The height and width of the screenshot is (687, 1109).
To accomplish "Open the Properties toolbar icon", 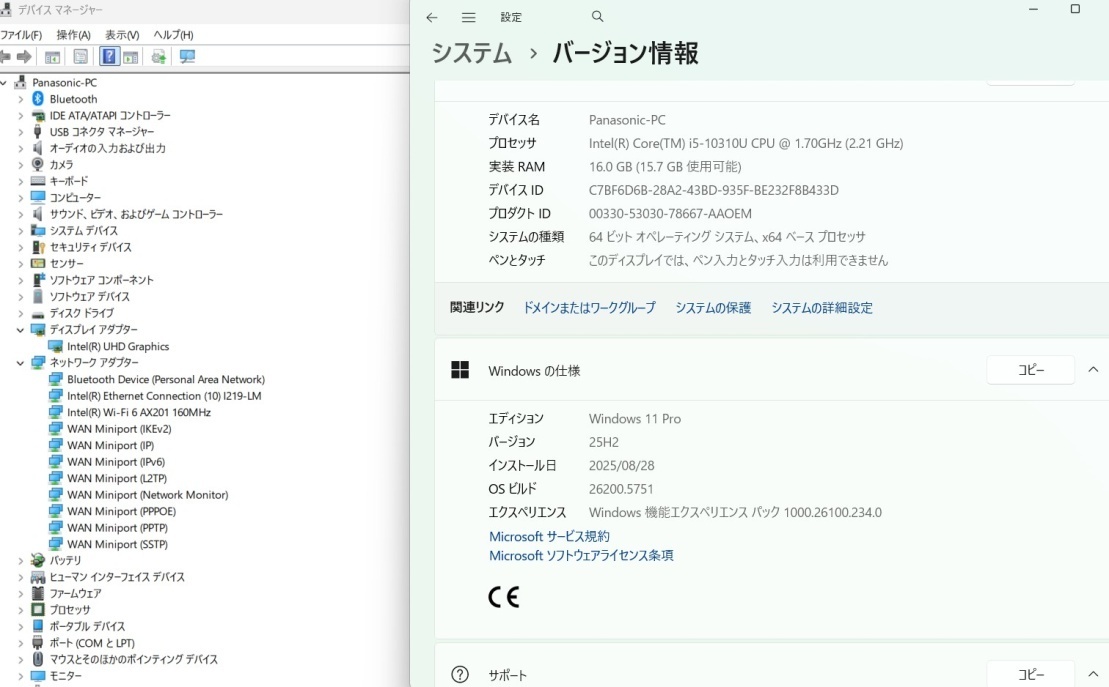I will [81, 57].
